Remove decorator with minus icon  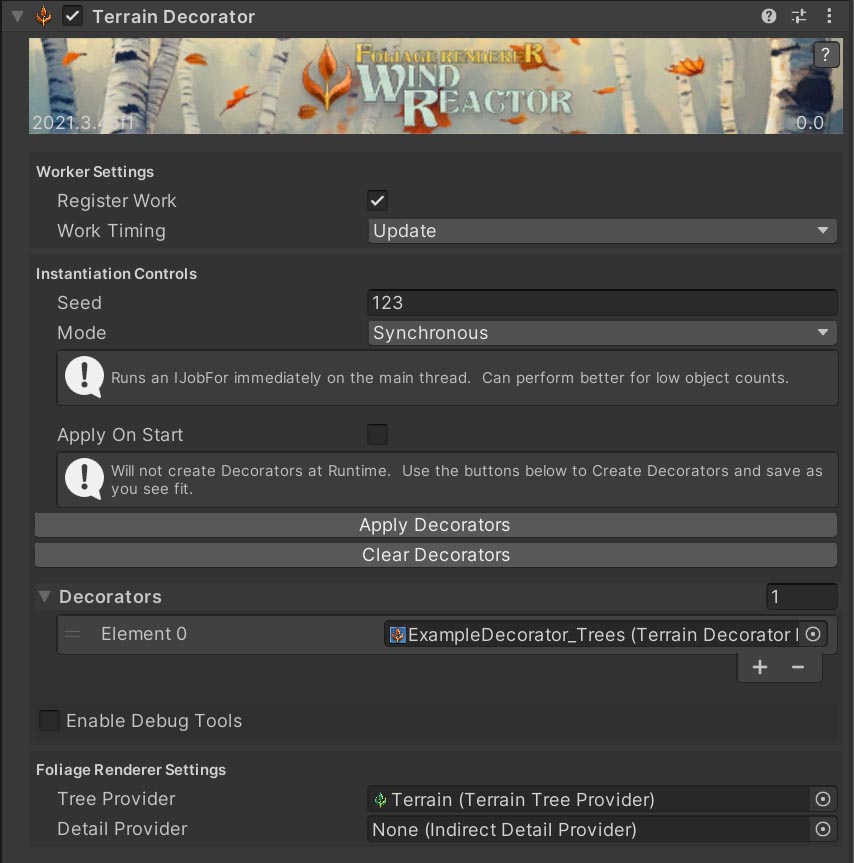pyautogui.click(x=798, y=667)
